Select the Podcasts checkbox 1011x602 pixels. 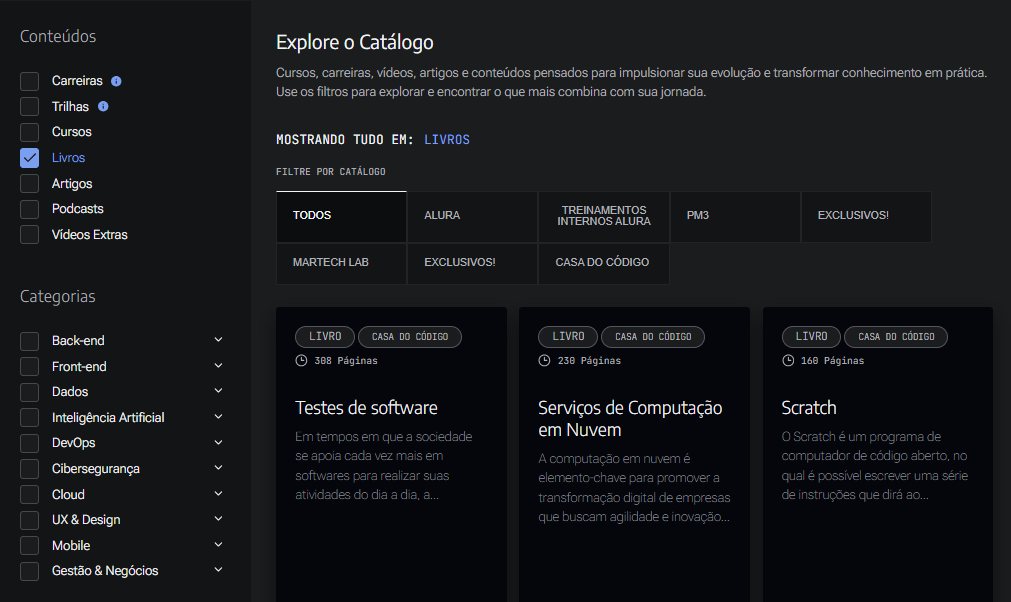30,209
